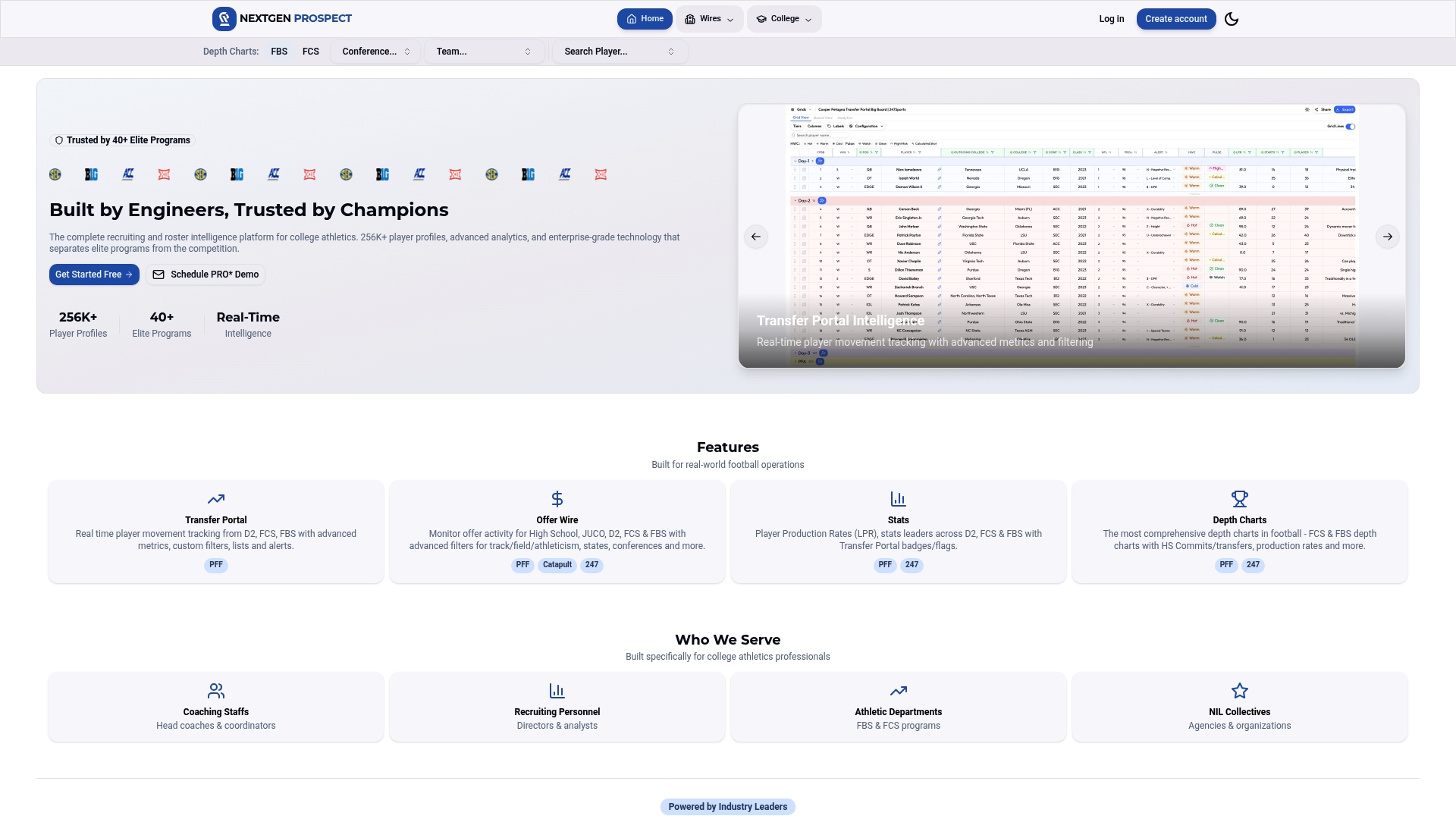Click the Home house icon
This screenshot has width=1456, height=819.
(x=632, y=19)
